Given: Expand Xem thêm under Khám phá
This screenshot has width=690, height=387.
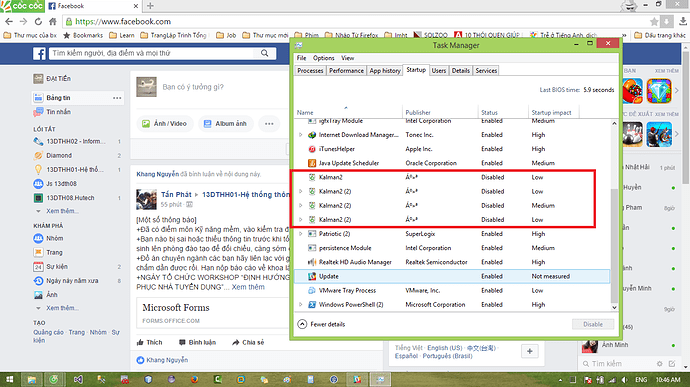Looking at the screenshot, I should 62,308.
